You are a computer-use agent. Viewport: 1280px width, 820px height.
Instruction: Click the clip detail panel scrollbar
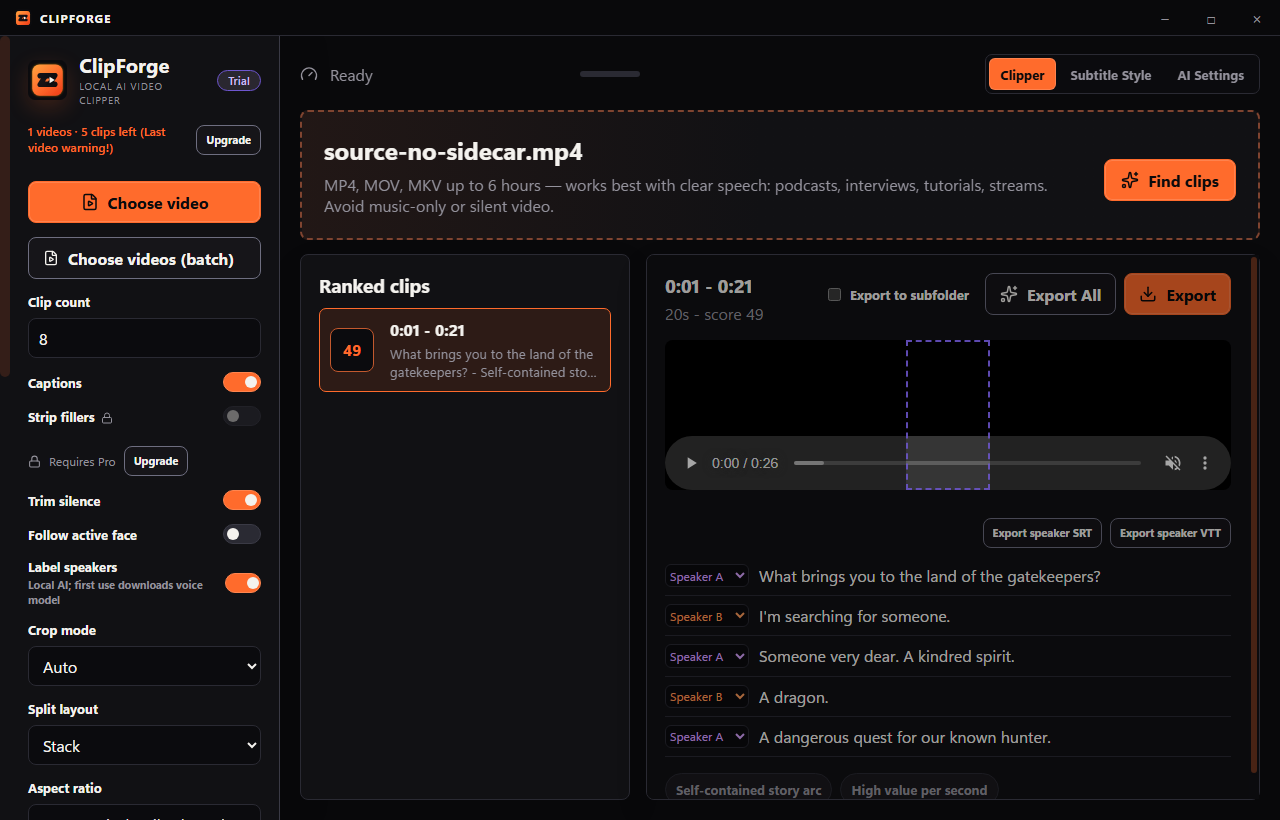click(x=1255, y=515)
